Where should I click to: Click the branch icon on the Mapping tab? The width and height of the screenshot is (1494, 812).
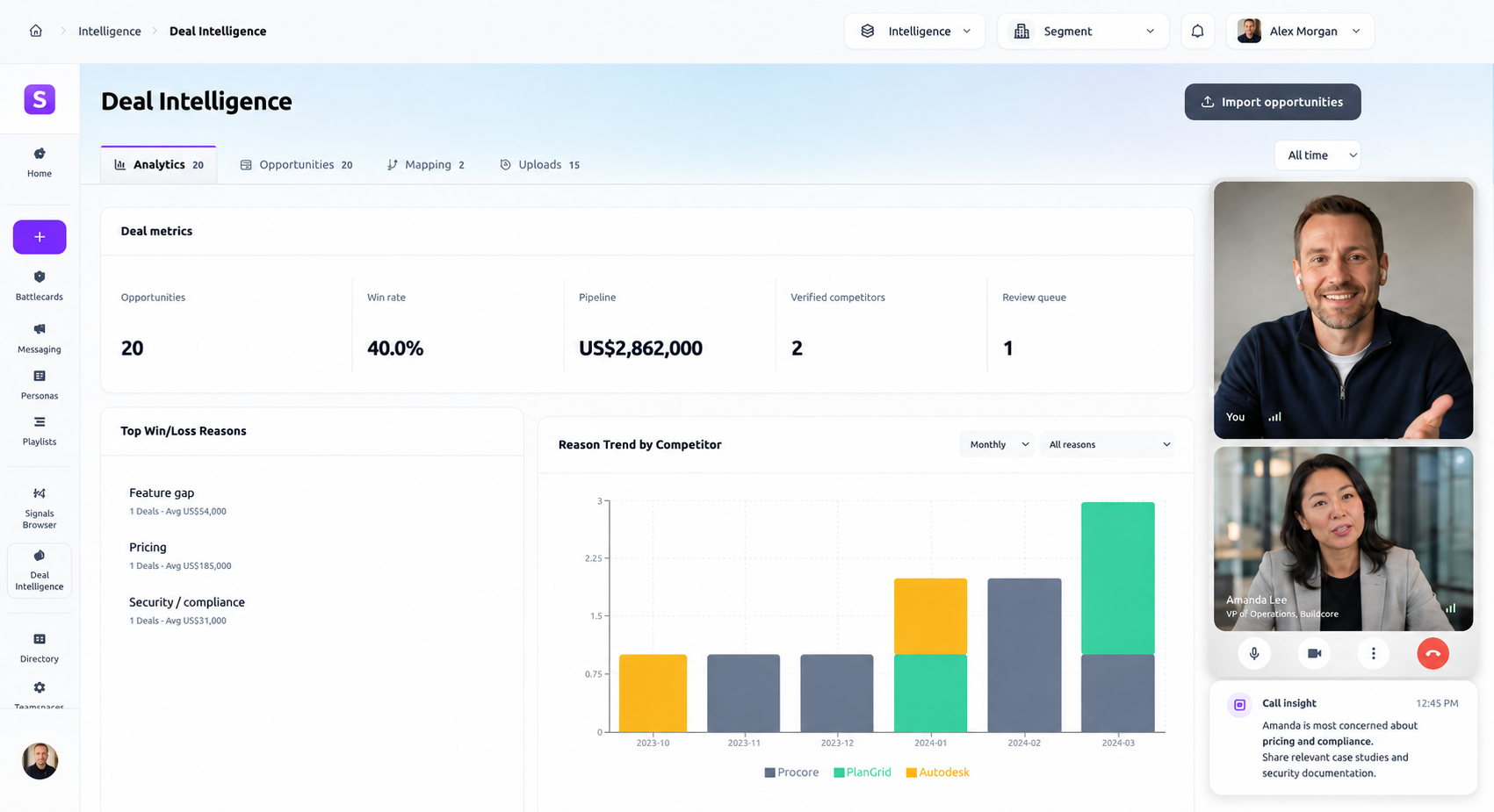[393, 164]
